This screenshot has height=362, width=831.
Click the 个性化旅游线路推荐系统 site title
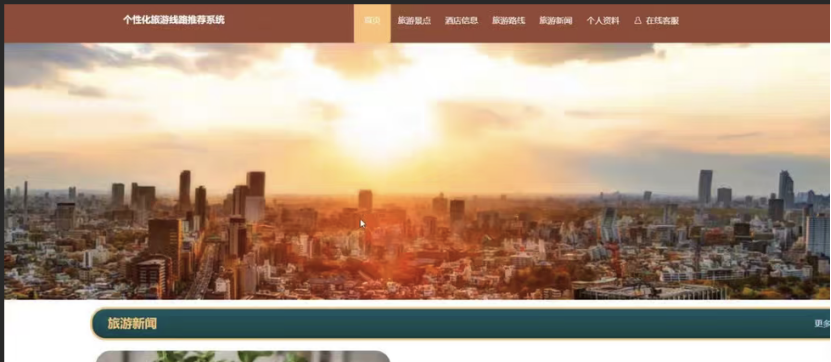click(174, 20)
